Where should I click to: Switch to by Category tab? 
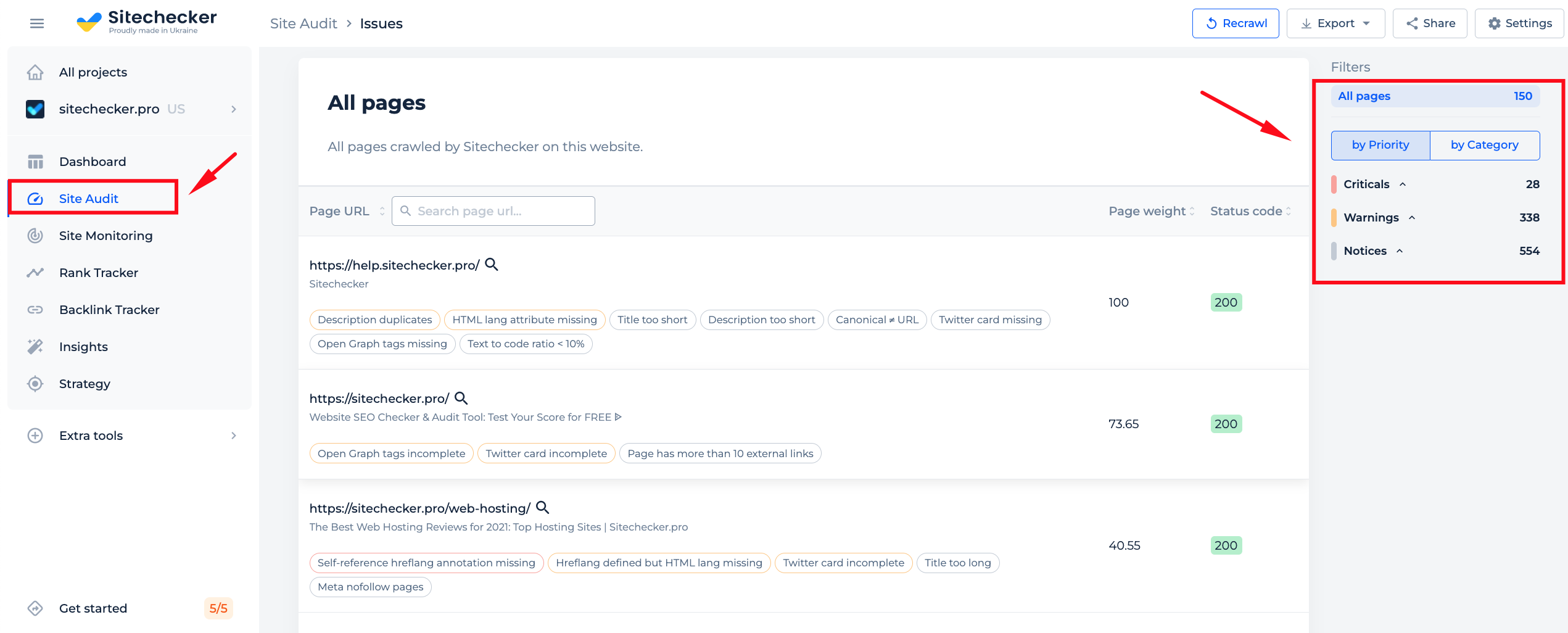click(1485, 146)
